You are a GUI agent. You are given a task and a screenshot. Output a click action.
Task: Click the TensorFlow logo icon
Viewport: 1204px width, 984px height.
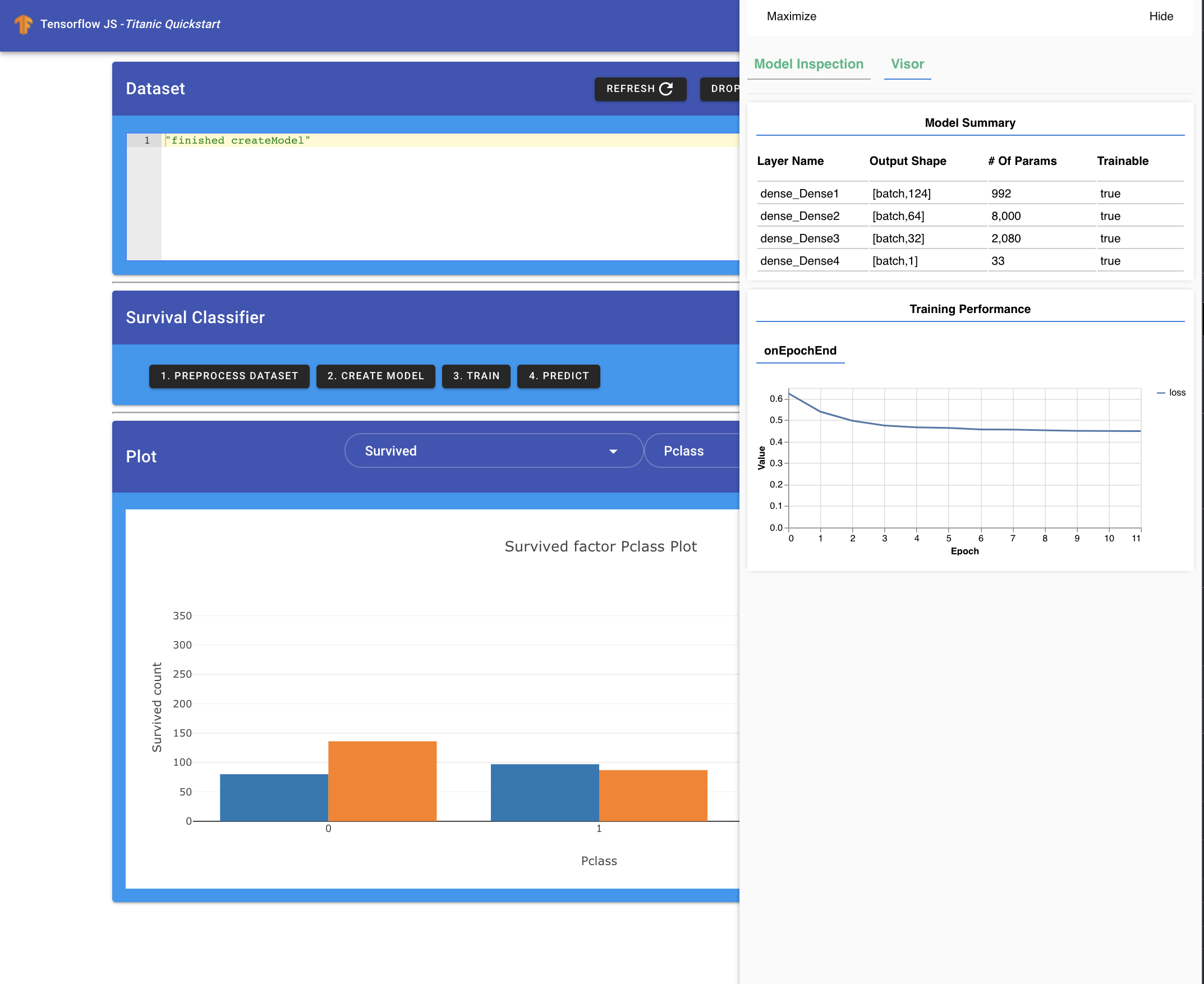(x=23, y=24)
